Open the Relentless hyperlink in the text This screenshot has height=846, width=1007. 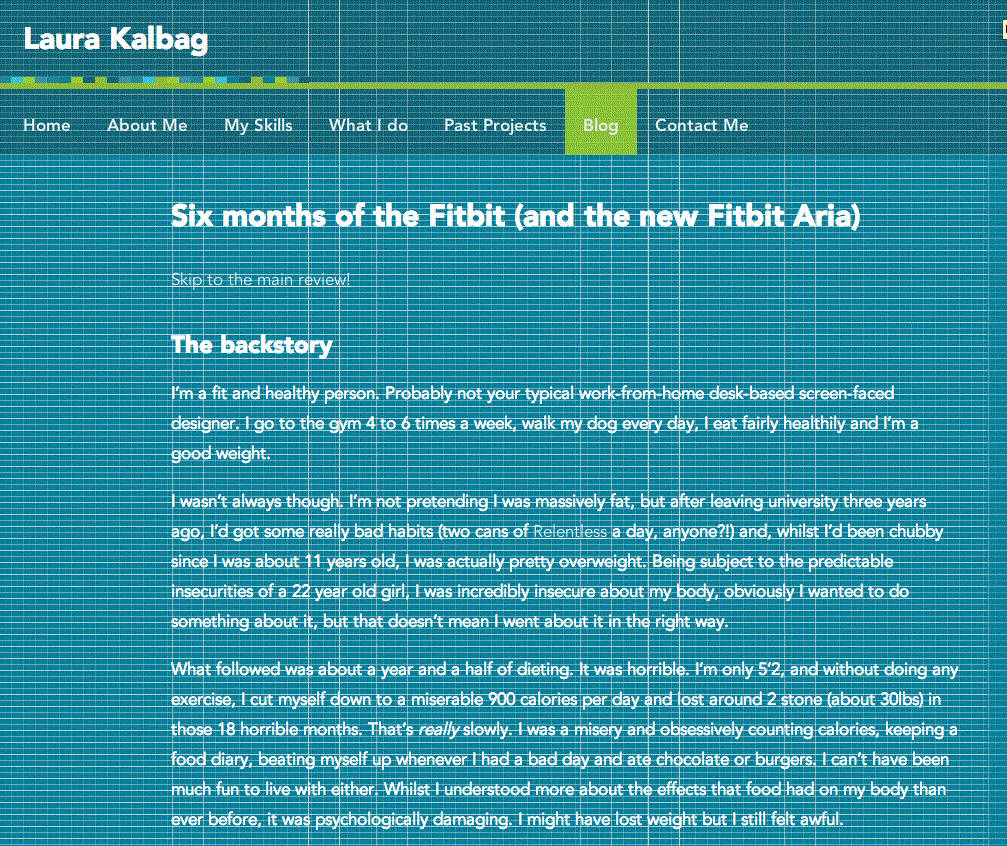tap(570, 531)
